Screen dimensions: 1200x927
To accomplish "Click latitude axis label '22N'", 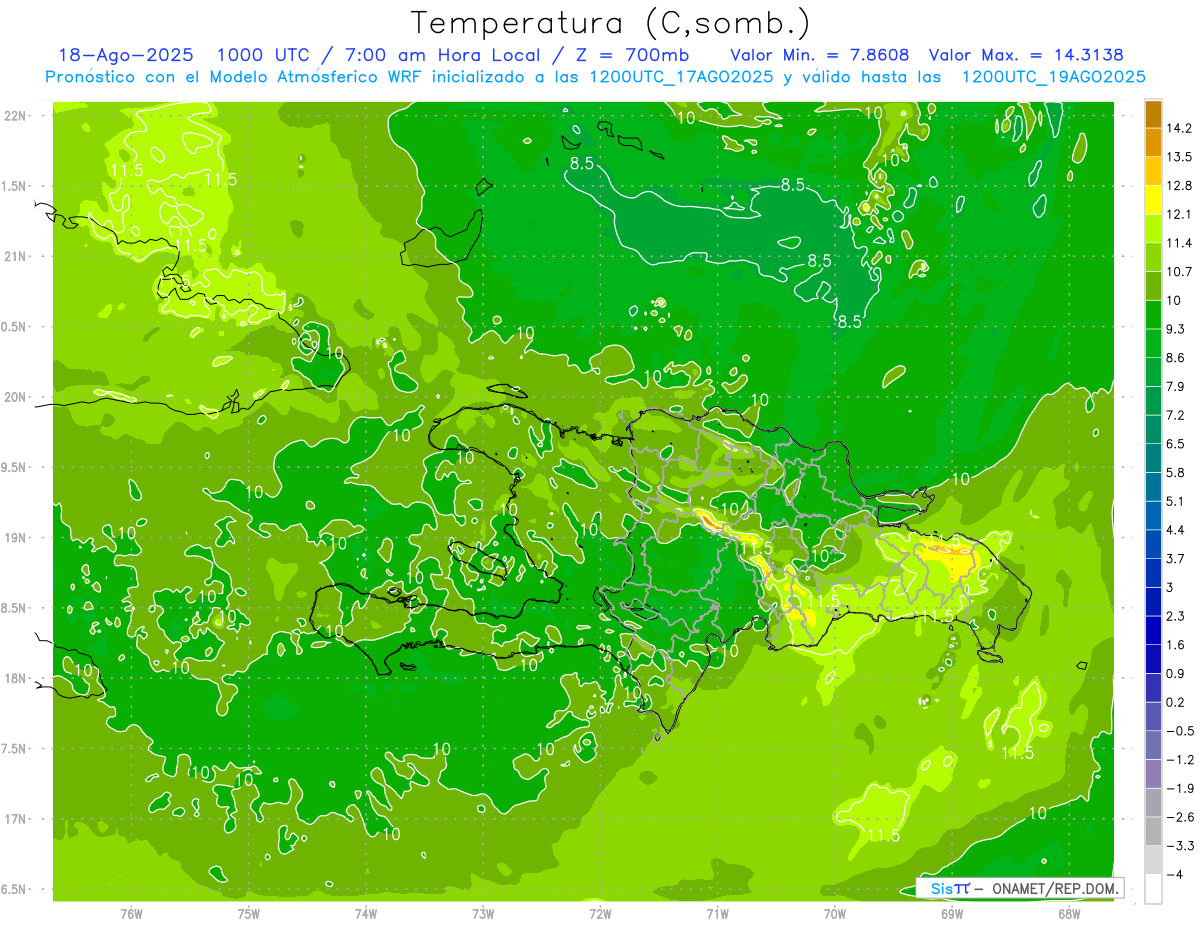I will [x=14, y=116].
